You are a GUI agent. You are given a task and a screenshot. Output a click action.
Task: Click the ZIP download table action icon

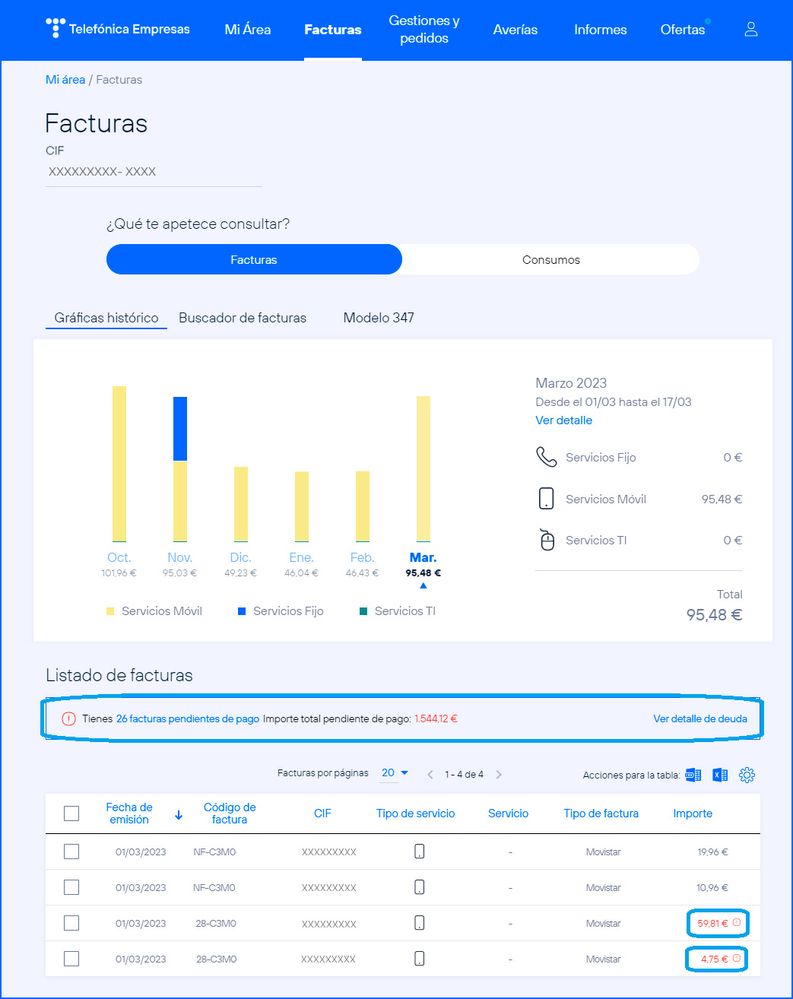[x=693, y=775]
